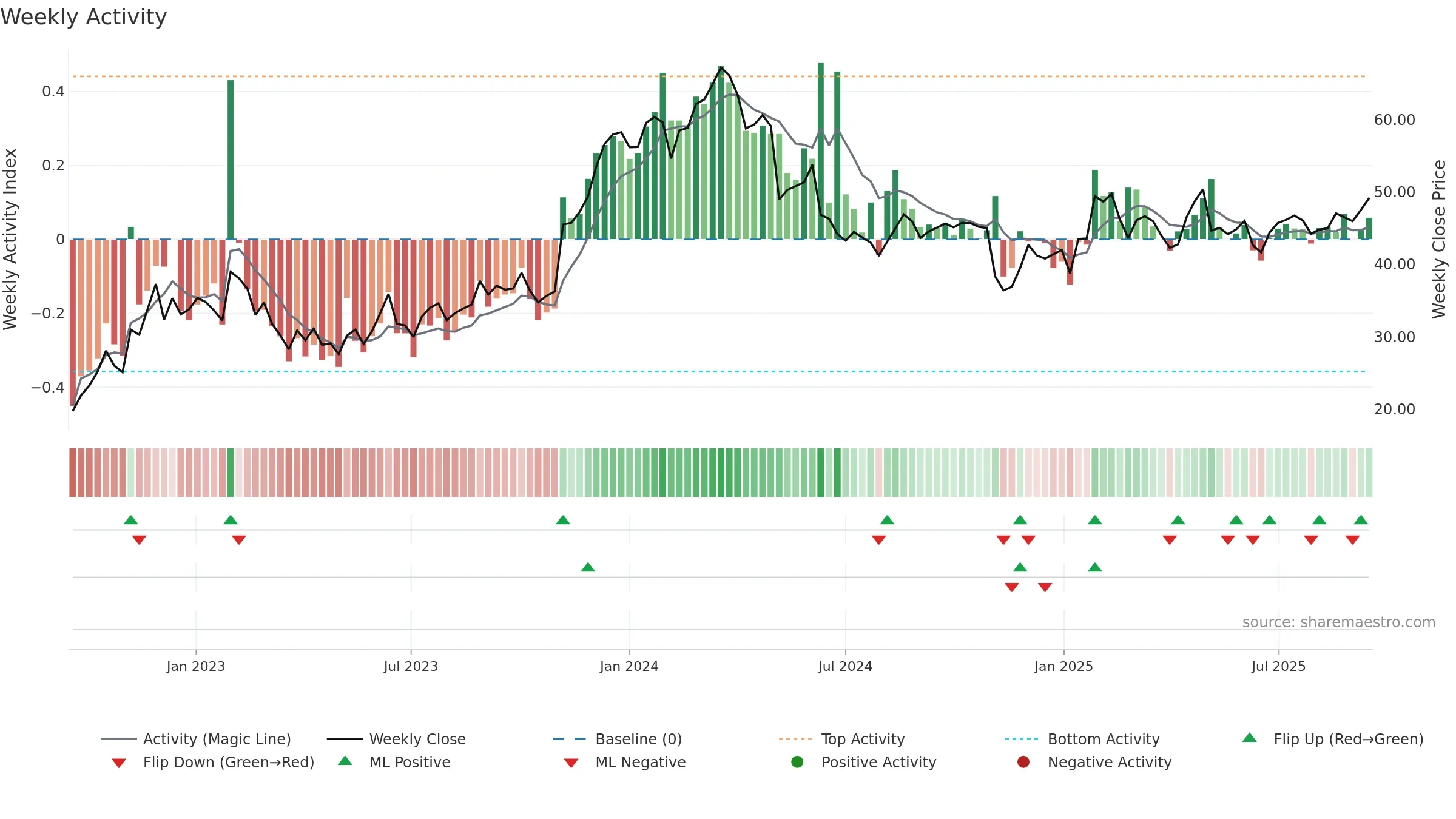Viewport: 1456px width, 819px height.
Task: Click the Weekly Activity chart title
Action: [84, 17]
